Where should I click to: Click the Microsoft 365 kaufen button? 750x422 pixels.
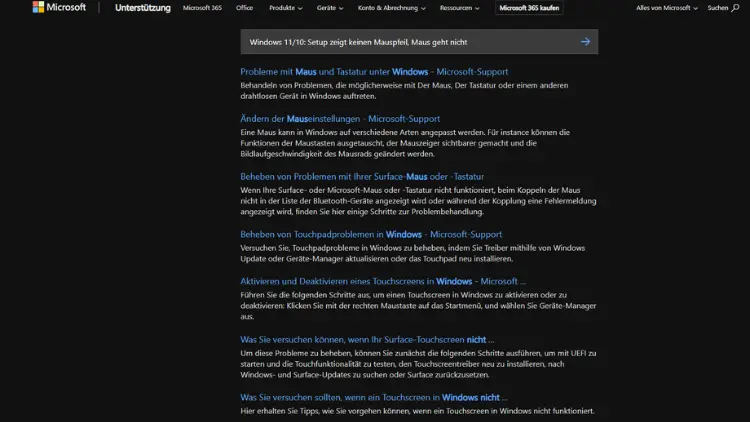tap(529, 8)
